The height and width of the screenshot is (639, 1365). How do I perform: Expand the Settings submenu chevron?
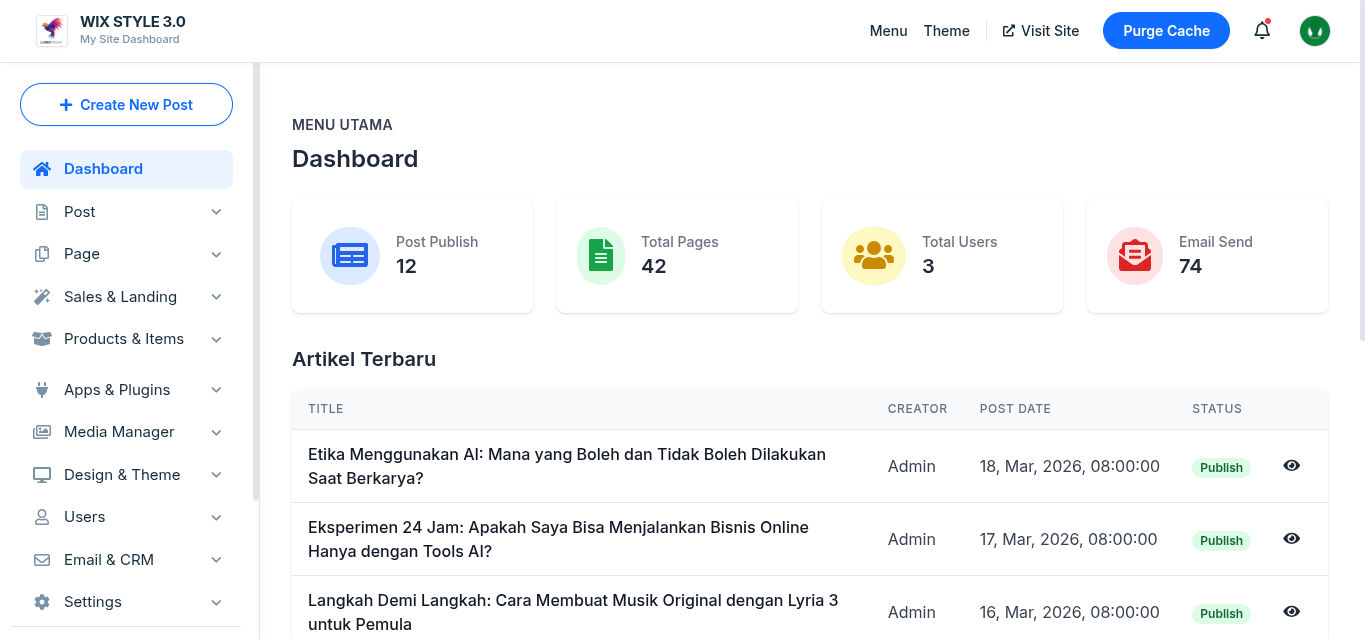point(216,603)
